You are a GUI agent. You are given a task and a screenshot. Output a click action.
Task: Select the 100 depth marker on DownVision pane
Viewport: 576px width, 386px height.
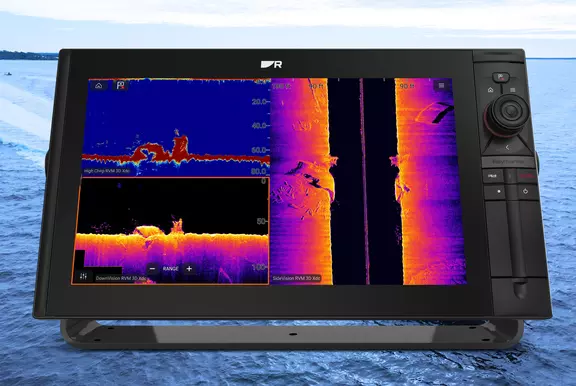(259, 267)
